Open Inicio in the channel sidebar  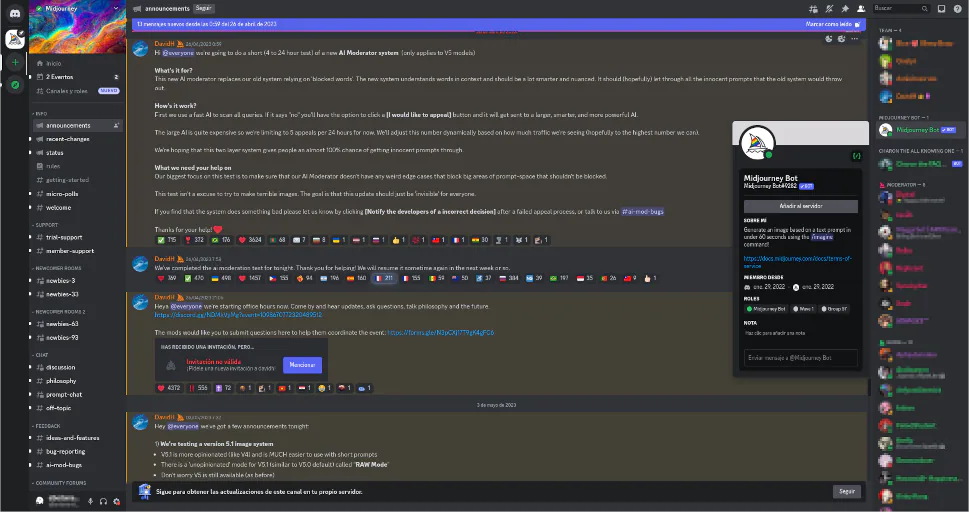77,64
